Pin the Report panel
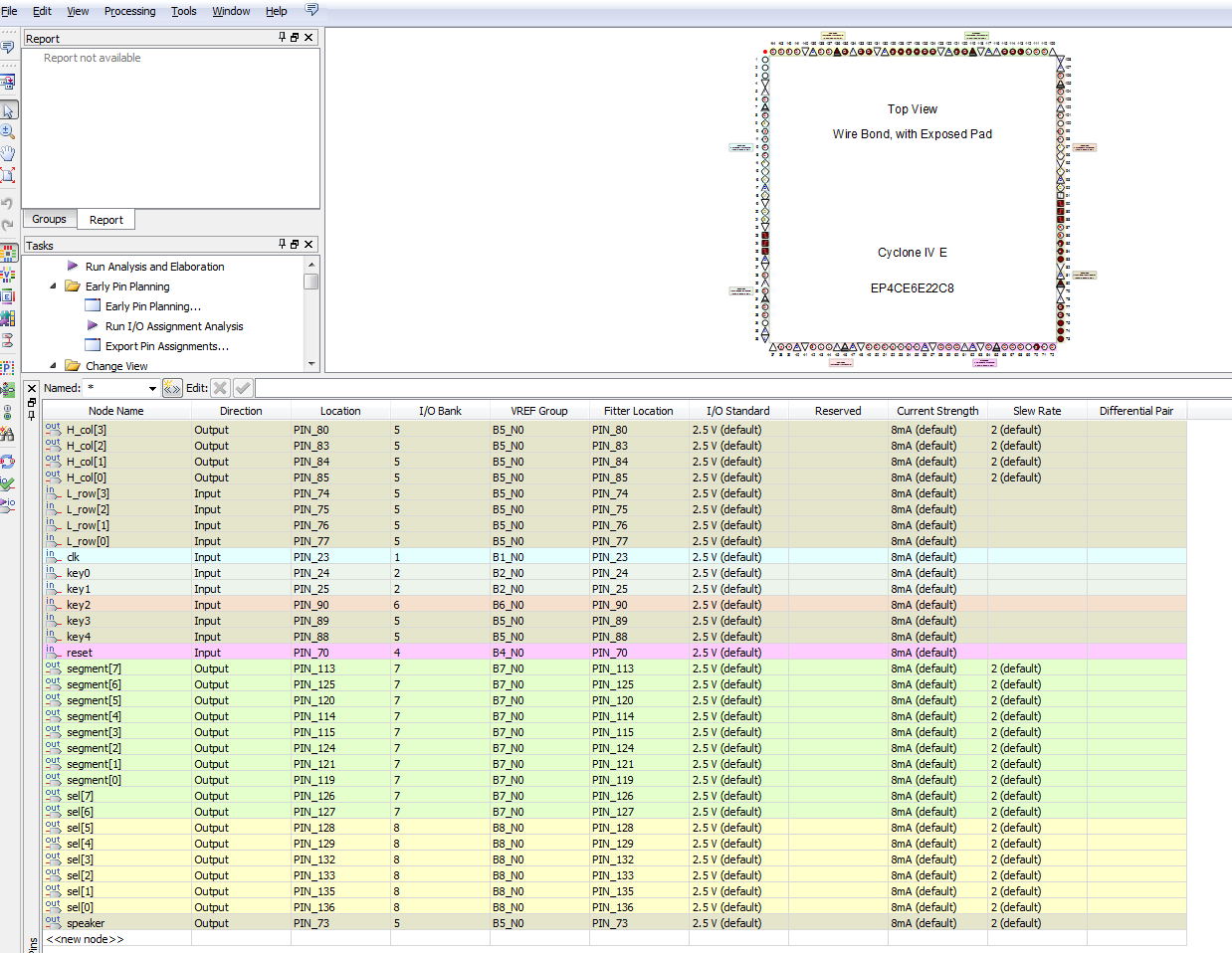 pos(282,38)
